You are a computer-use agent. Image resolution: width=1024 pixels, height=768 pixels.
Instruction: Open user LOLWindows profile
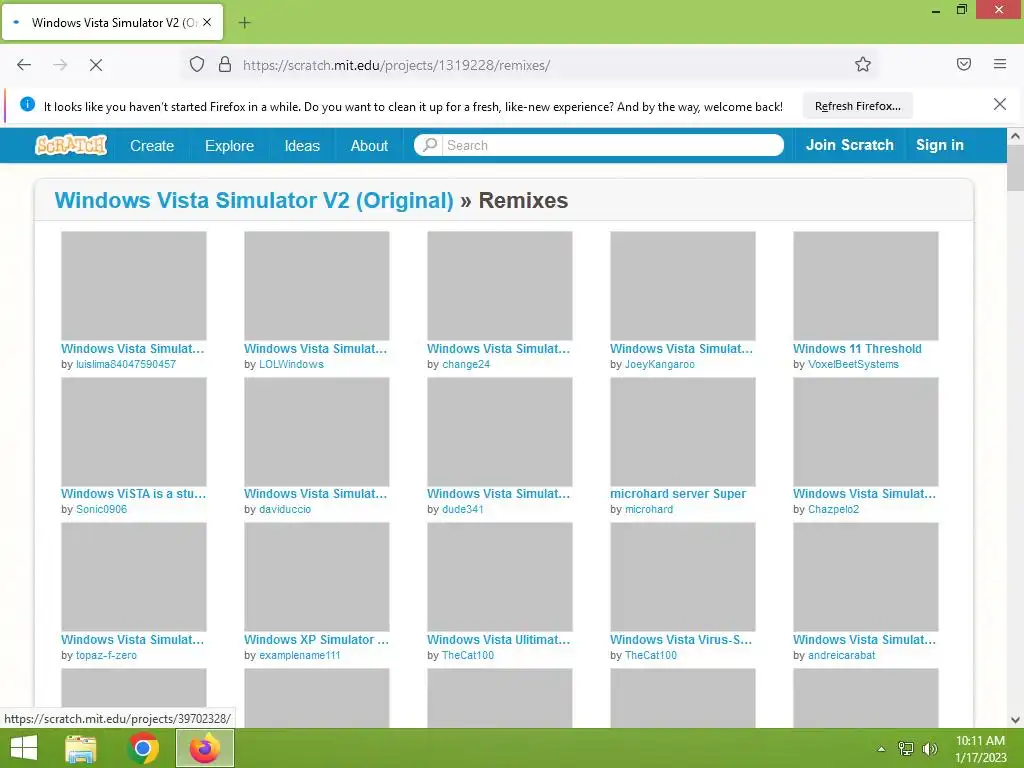click(291, 364)
